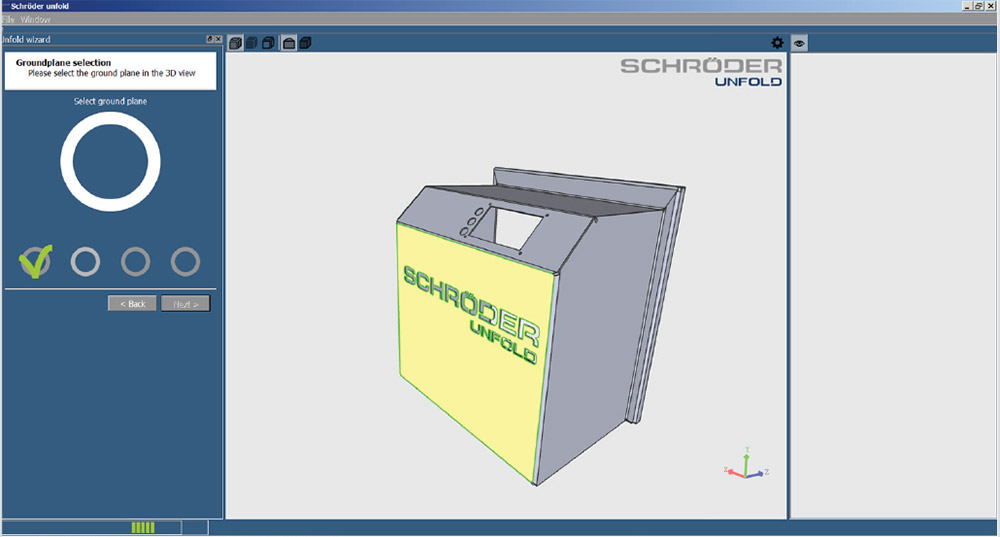Open the File menu

[x=8, y=20]
